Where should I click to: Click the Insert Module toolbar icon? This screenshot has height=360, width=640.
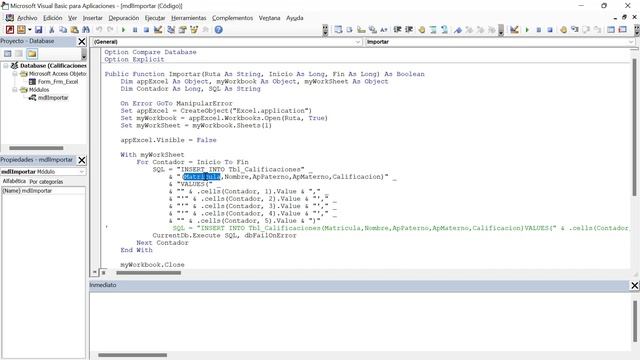pos(21,30)
